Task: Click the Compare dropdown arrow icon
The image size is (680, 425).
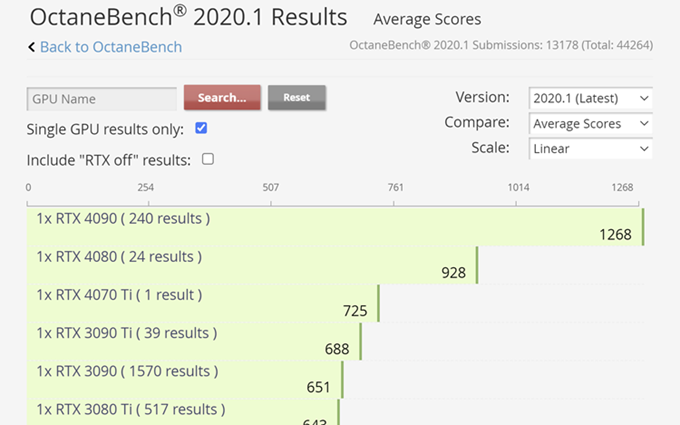Action: (644, 124)
